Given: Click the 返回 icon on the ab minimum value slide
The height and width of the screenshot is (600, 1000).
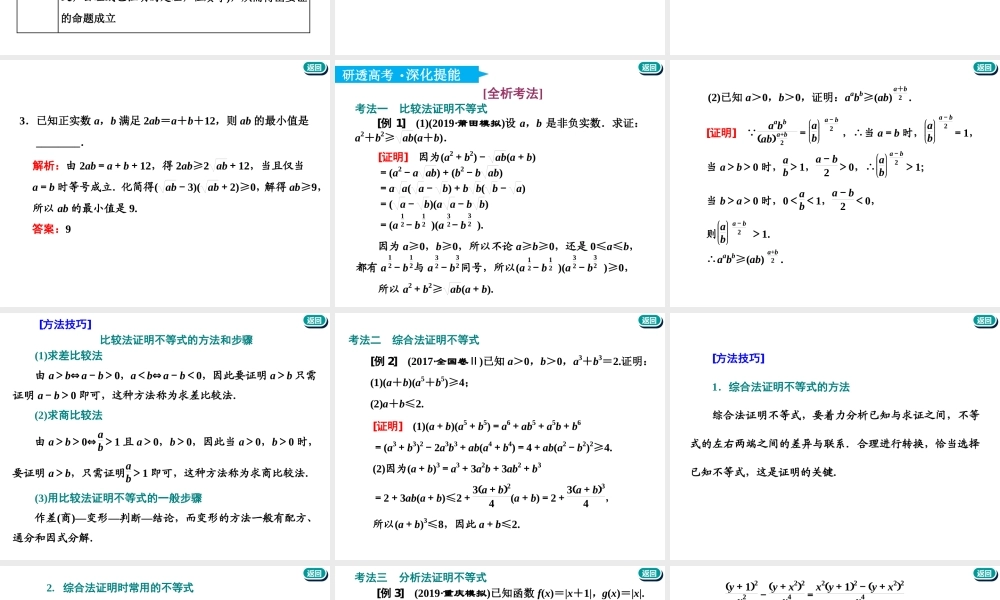Looking at the screenshot, I should pyautogui.click(x=314, y=68).
